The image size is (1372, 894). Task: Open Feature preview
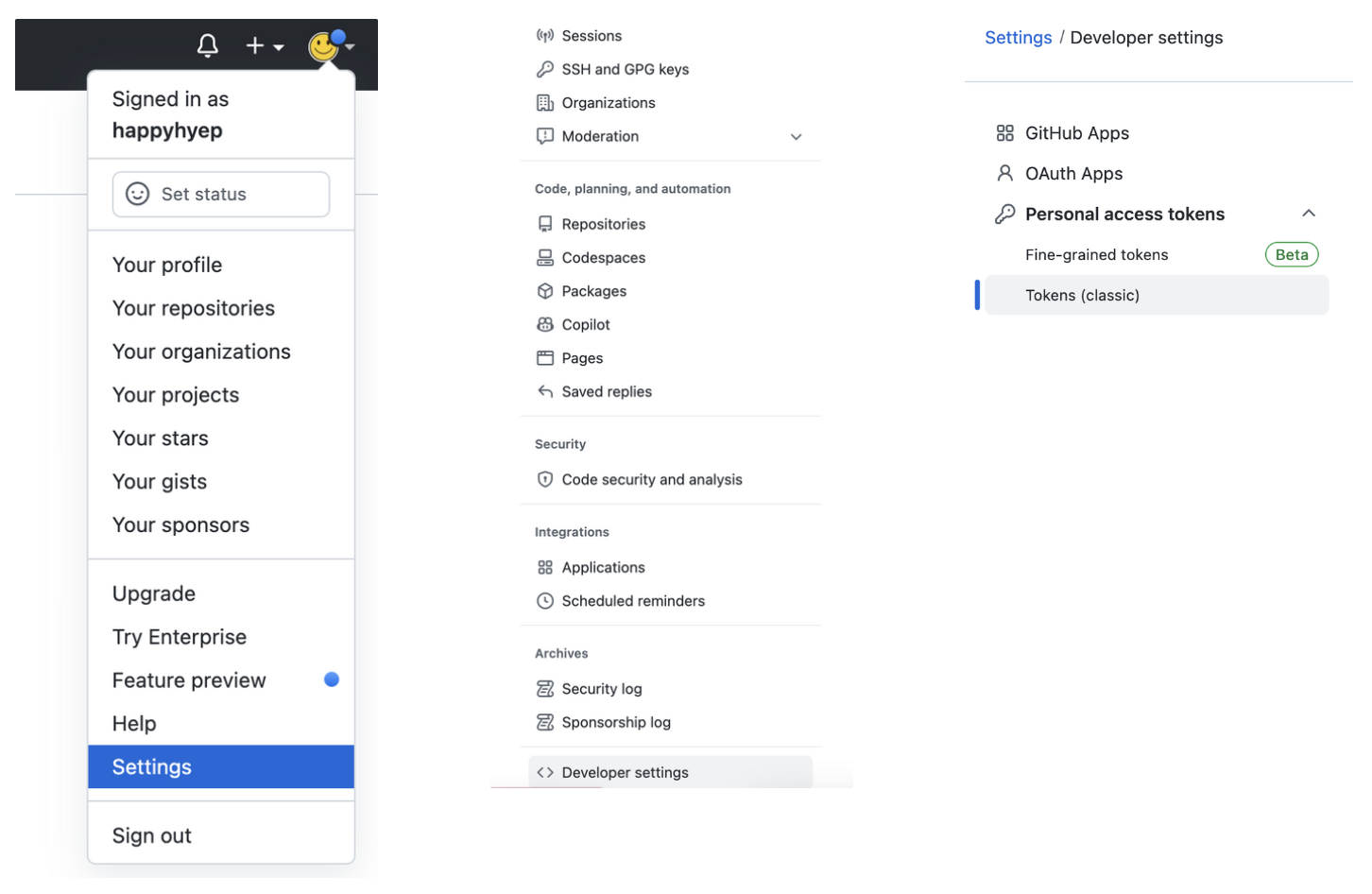pyautogui.click(x=189, y=680)
